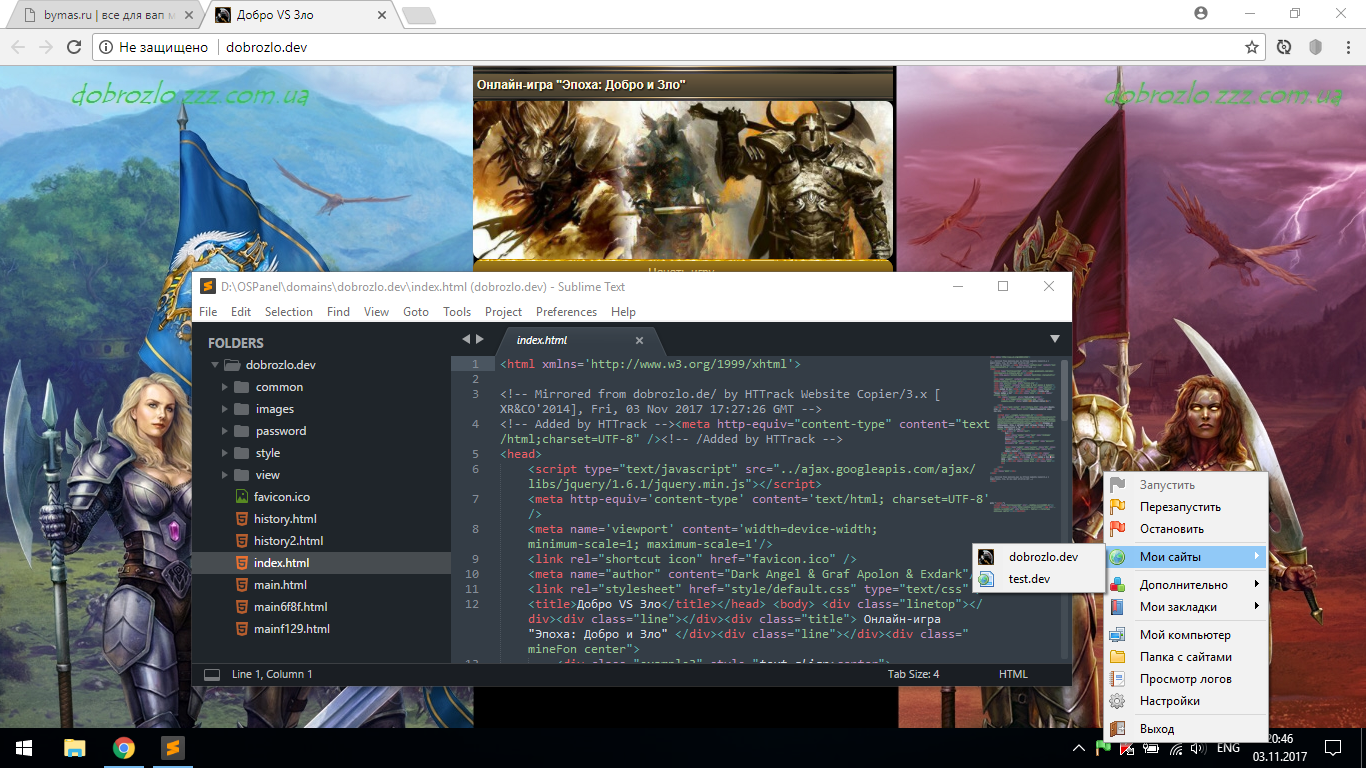Expand the images folder in sidebar
The height and width of the screenshot is (768, 1366).
coord(225,409)
